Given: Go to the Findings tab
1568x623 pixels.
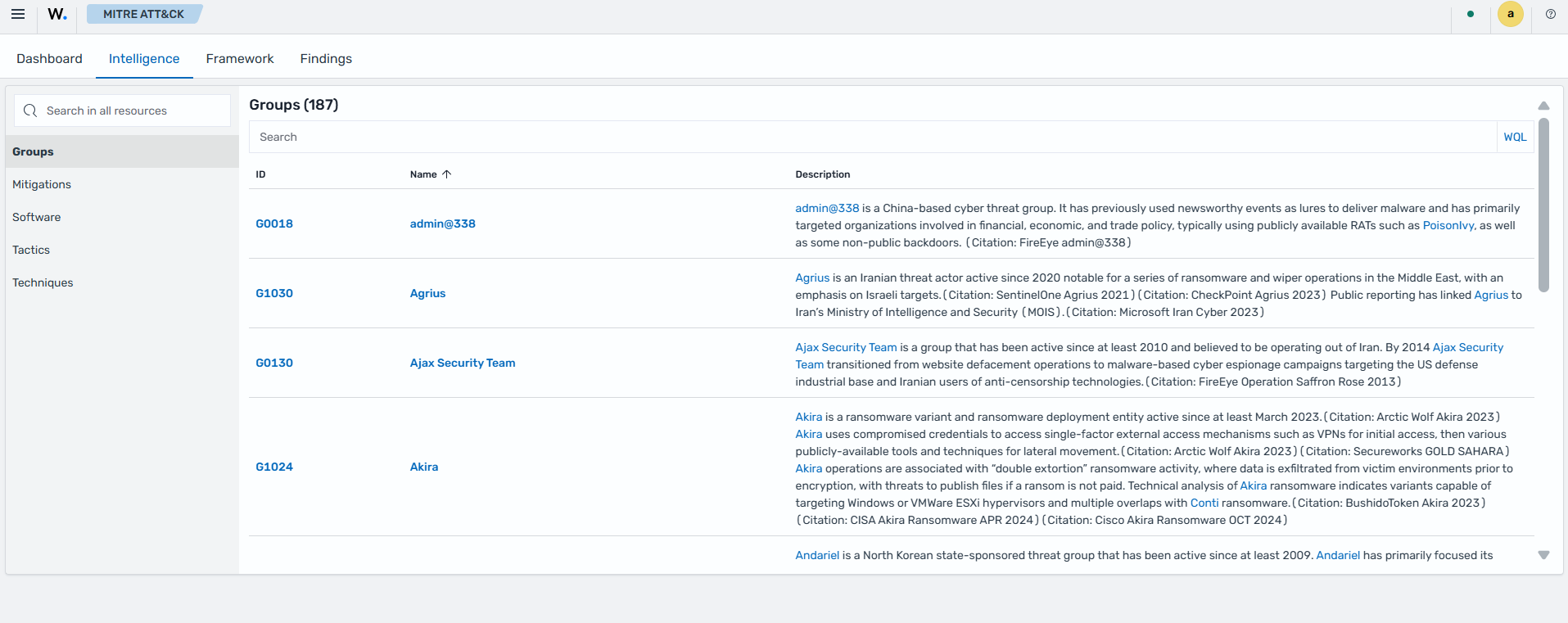Looking at the screenshot, I should click(x=326, y=59).
